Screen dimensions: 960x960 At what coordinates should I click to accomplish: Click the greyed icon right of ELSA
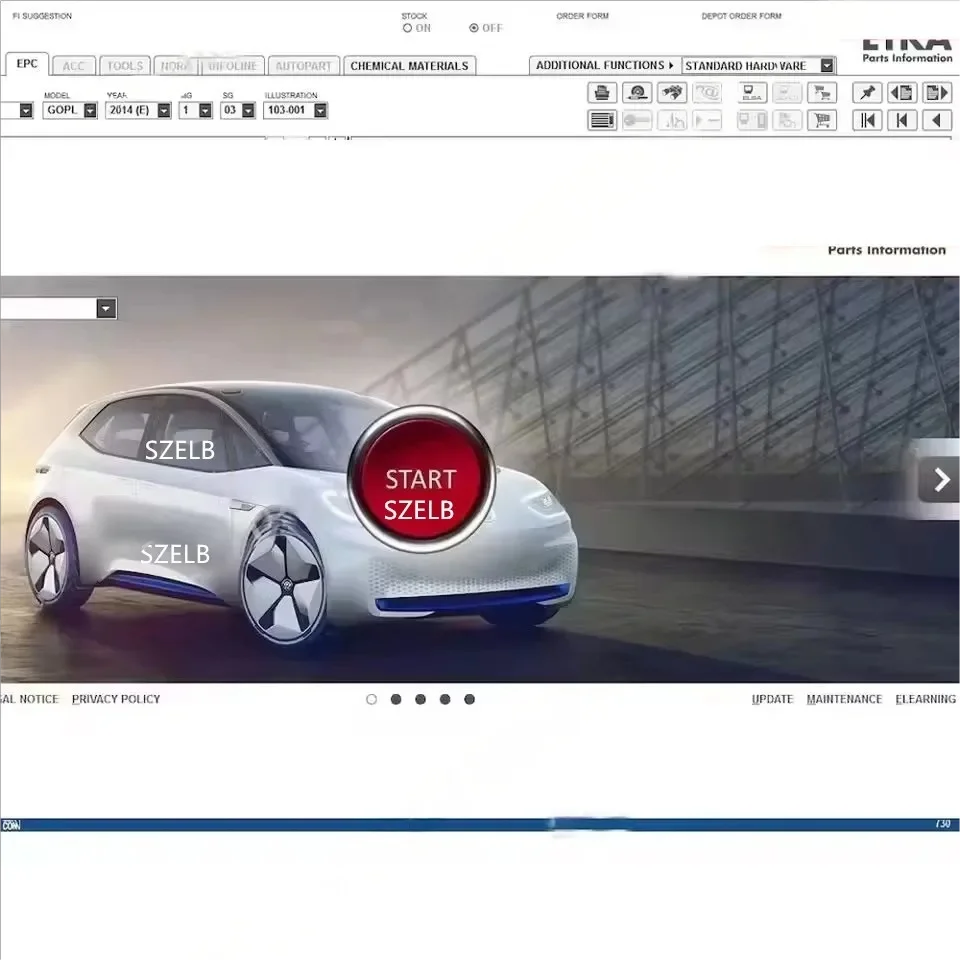click(787, 93)
